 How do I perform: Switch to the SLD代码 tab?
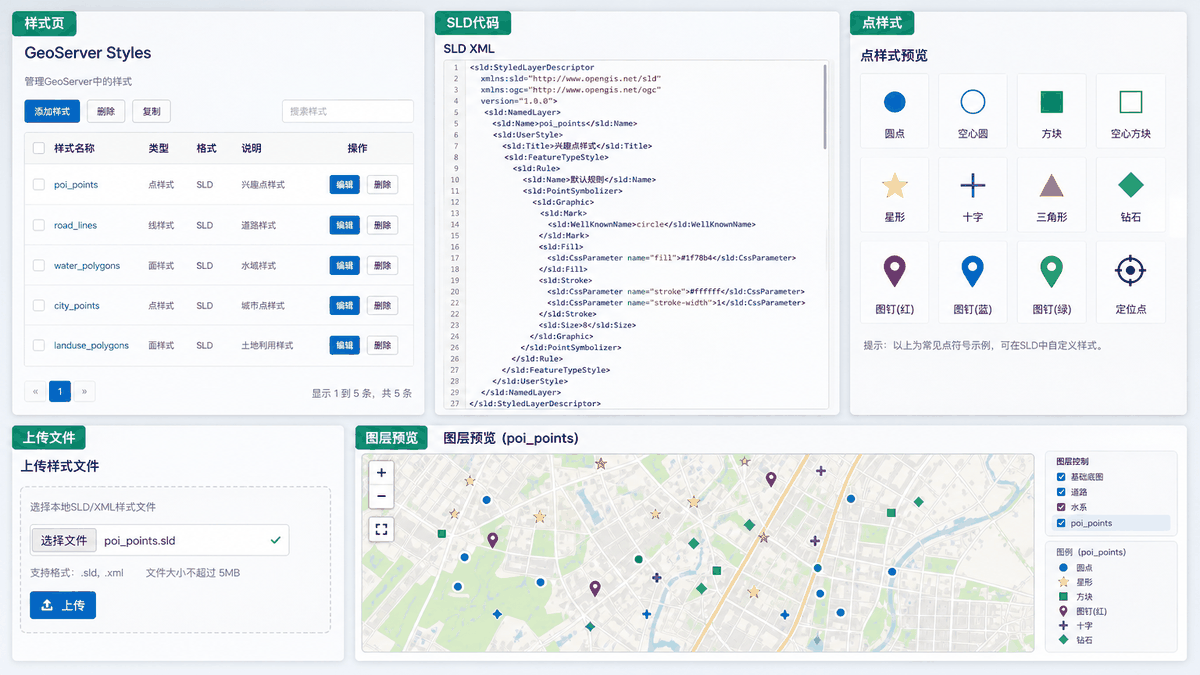(x=473, y=23)
